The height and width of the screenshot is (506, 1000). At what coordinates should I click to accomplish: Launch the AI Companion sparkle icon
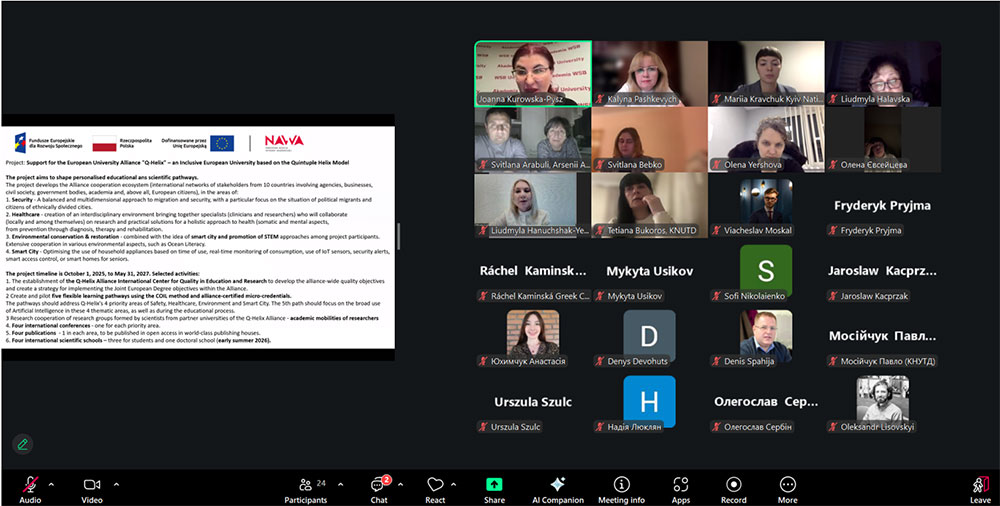click(558, 486)
